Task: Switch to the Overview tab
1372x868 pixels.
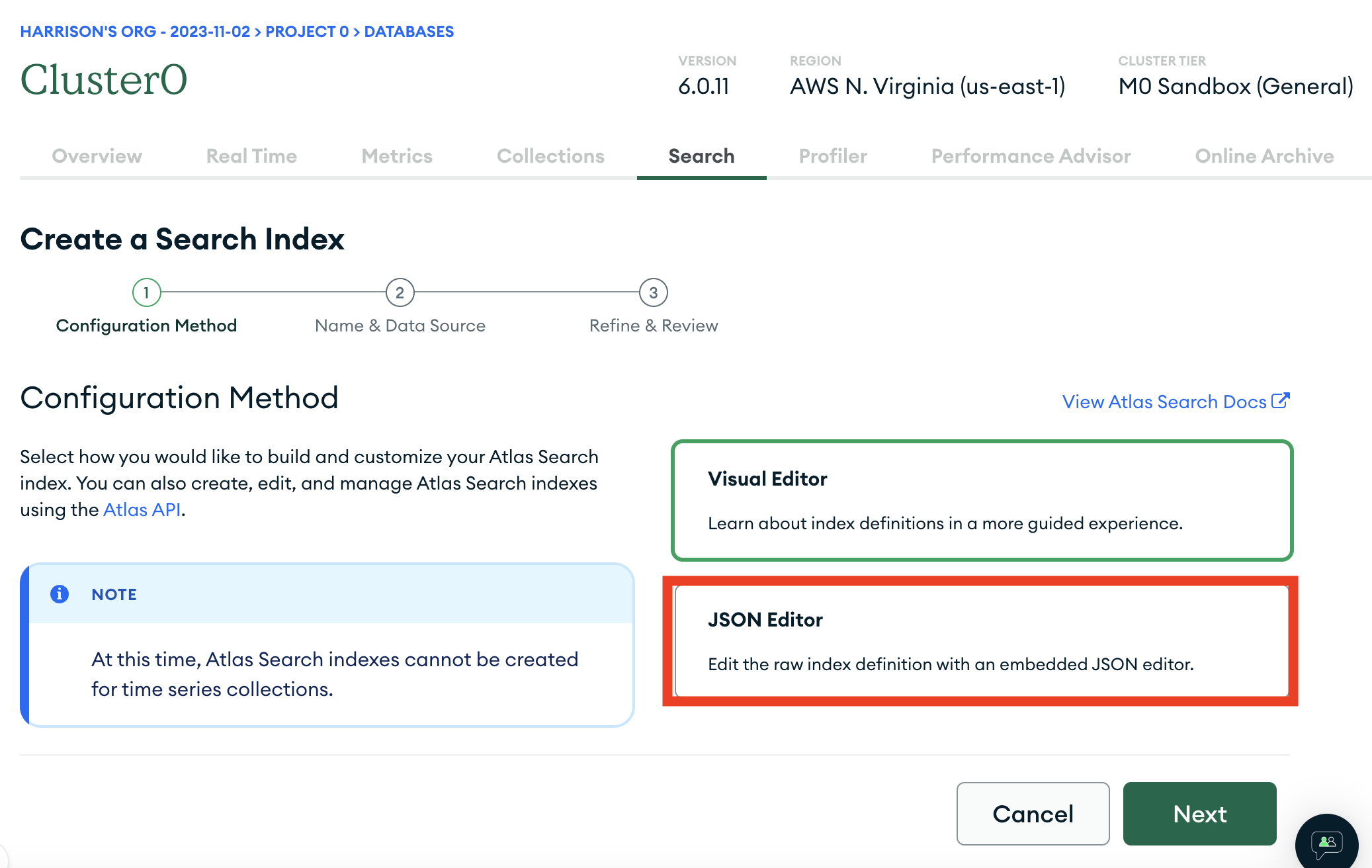Action: (97, 156)
